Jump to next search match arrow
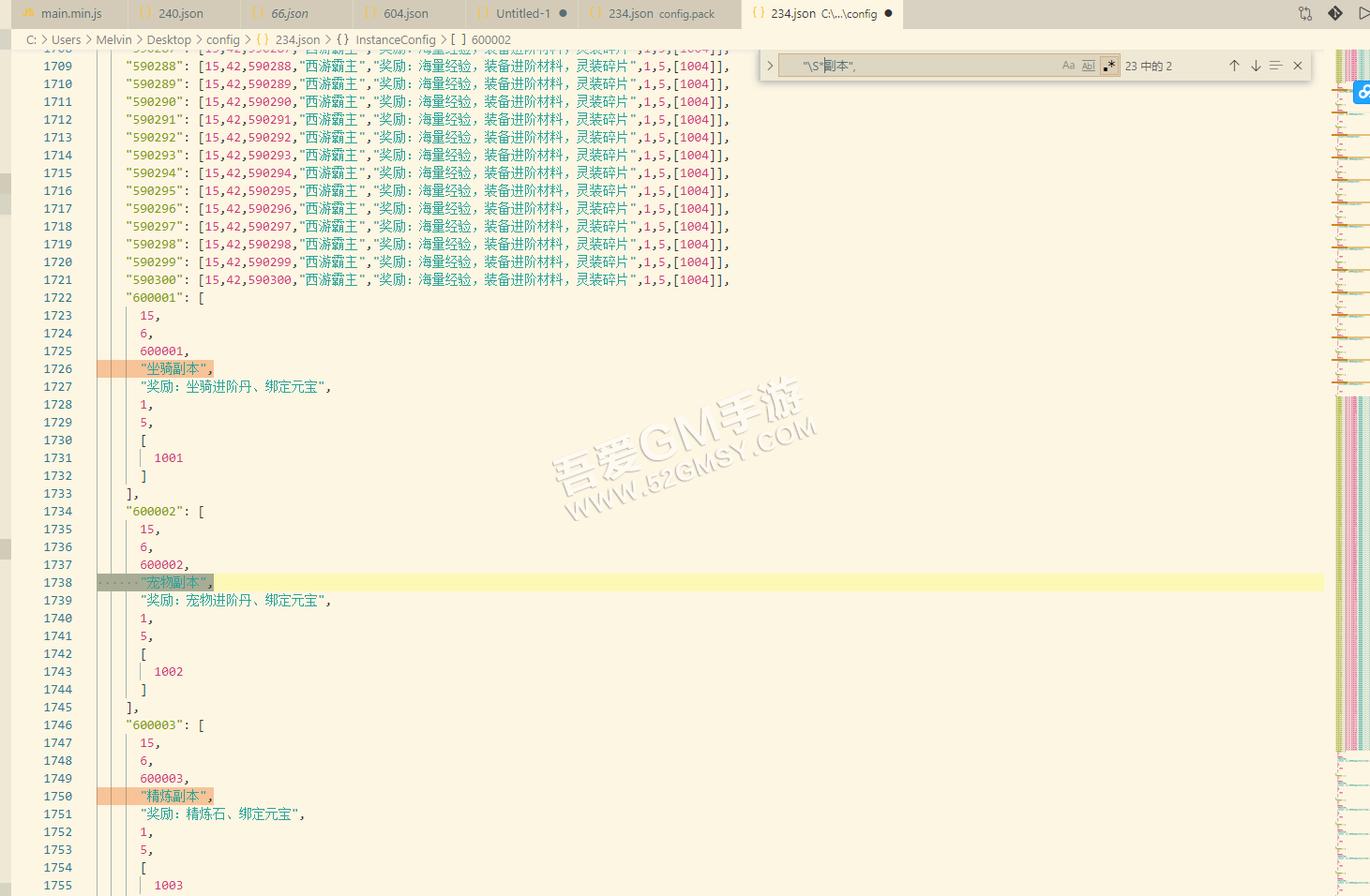 coord(1256,66)
